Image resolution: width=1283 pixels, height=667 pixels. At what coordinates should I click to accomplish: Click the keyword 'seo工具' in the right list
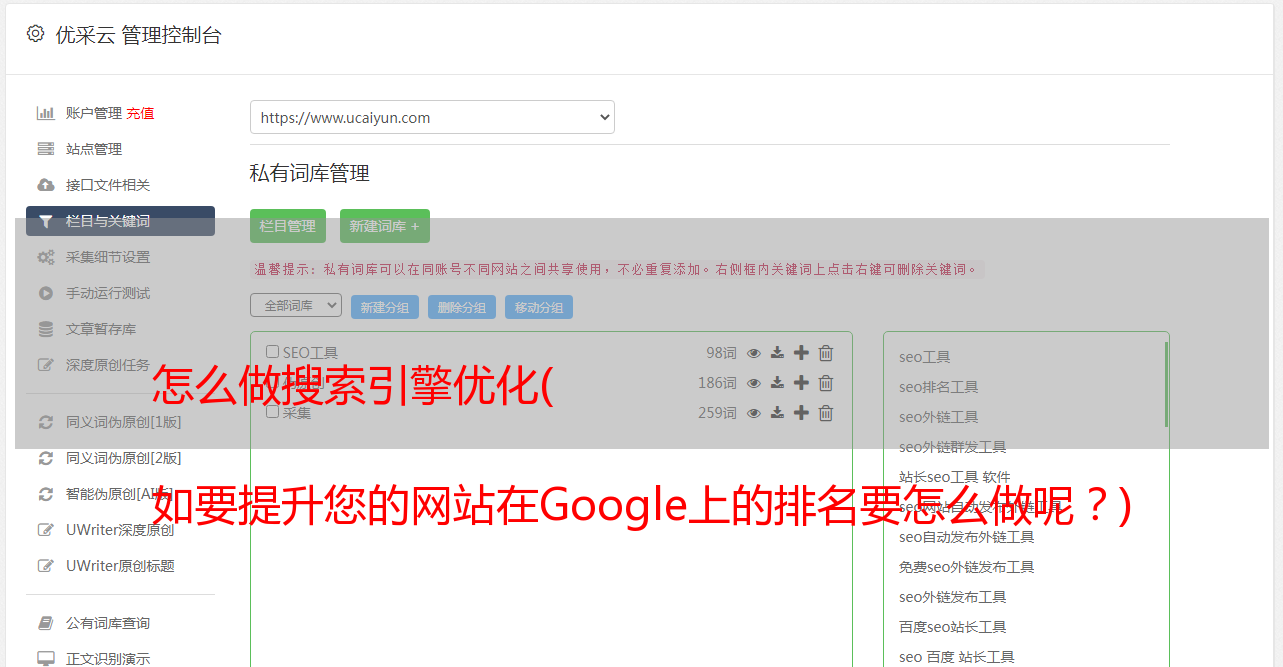pos(925,357)
